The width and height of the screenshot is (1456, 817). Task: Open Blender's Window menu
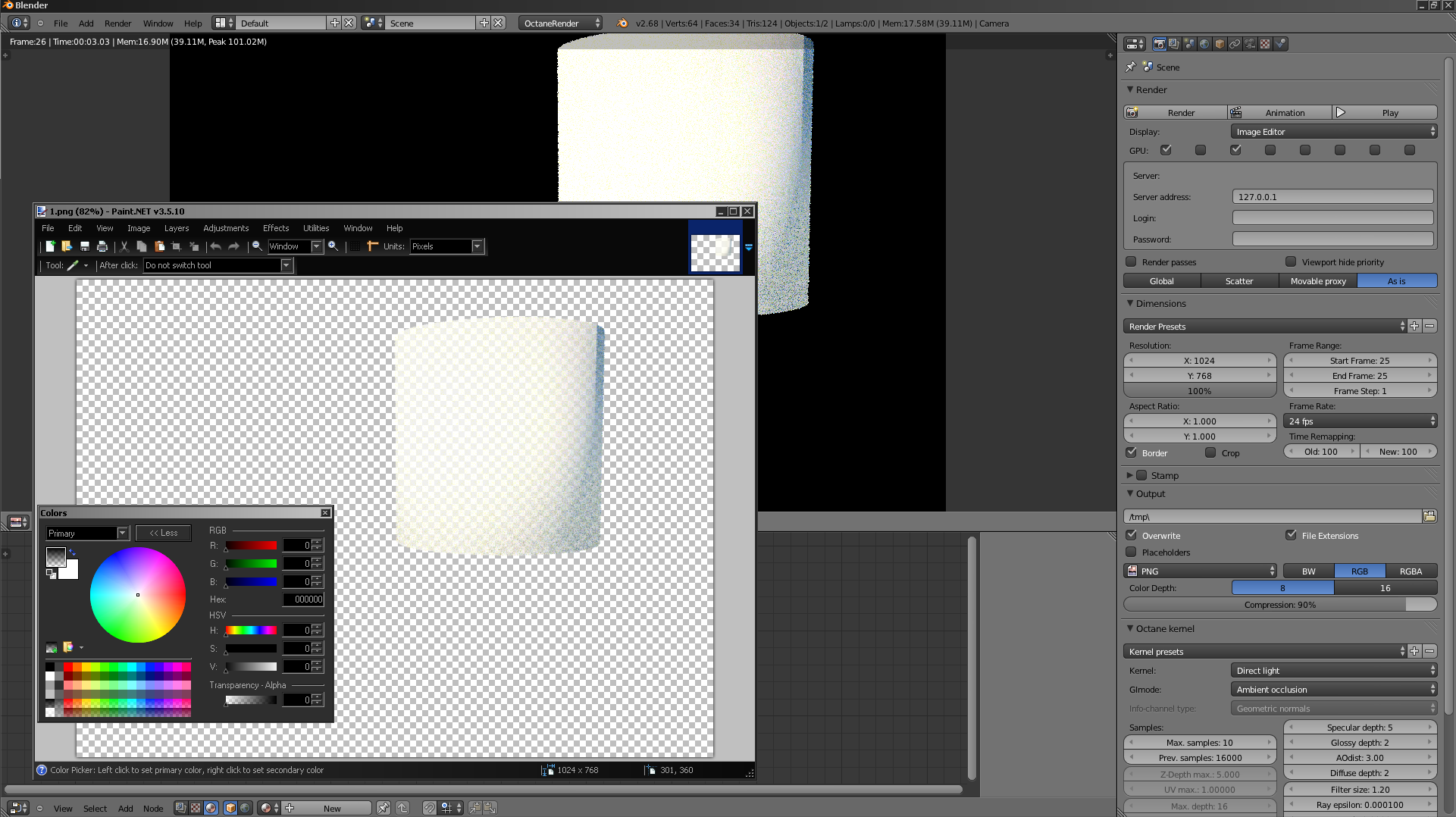tap(158, 23)
